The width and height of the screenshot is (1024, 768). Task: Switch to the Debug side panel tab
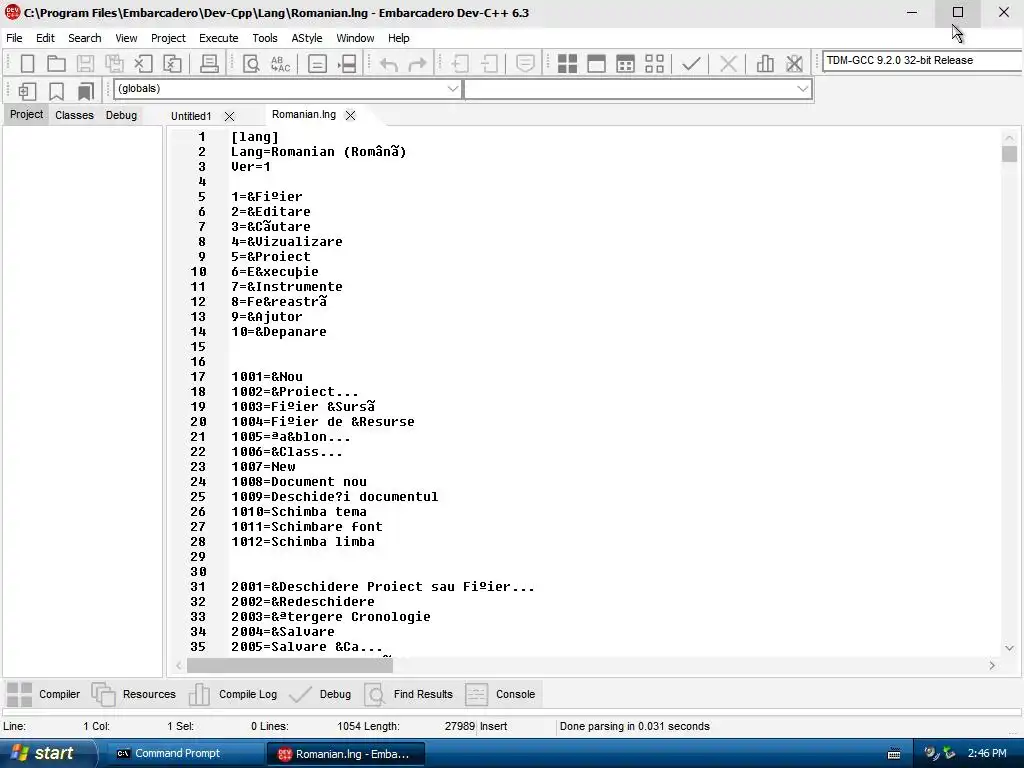point(121,115)
